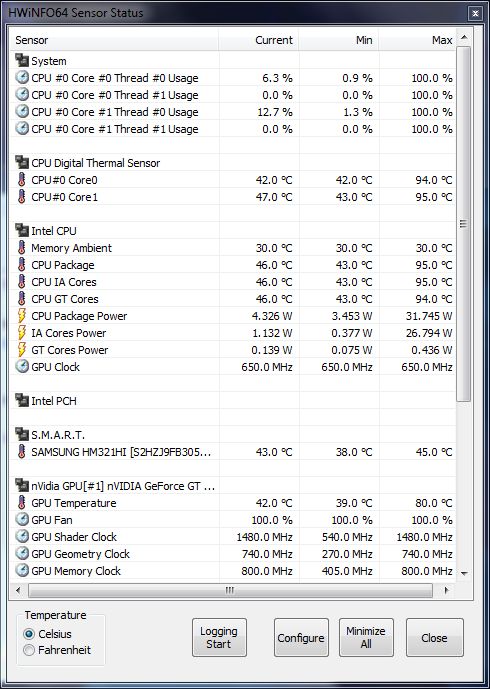
Task: Select the nVidia GPU group chip icon
Action: coord(22,486)
